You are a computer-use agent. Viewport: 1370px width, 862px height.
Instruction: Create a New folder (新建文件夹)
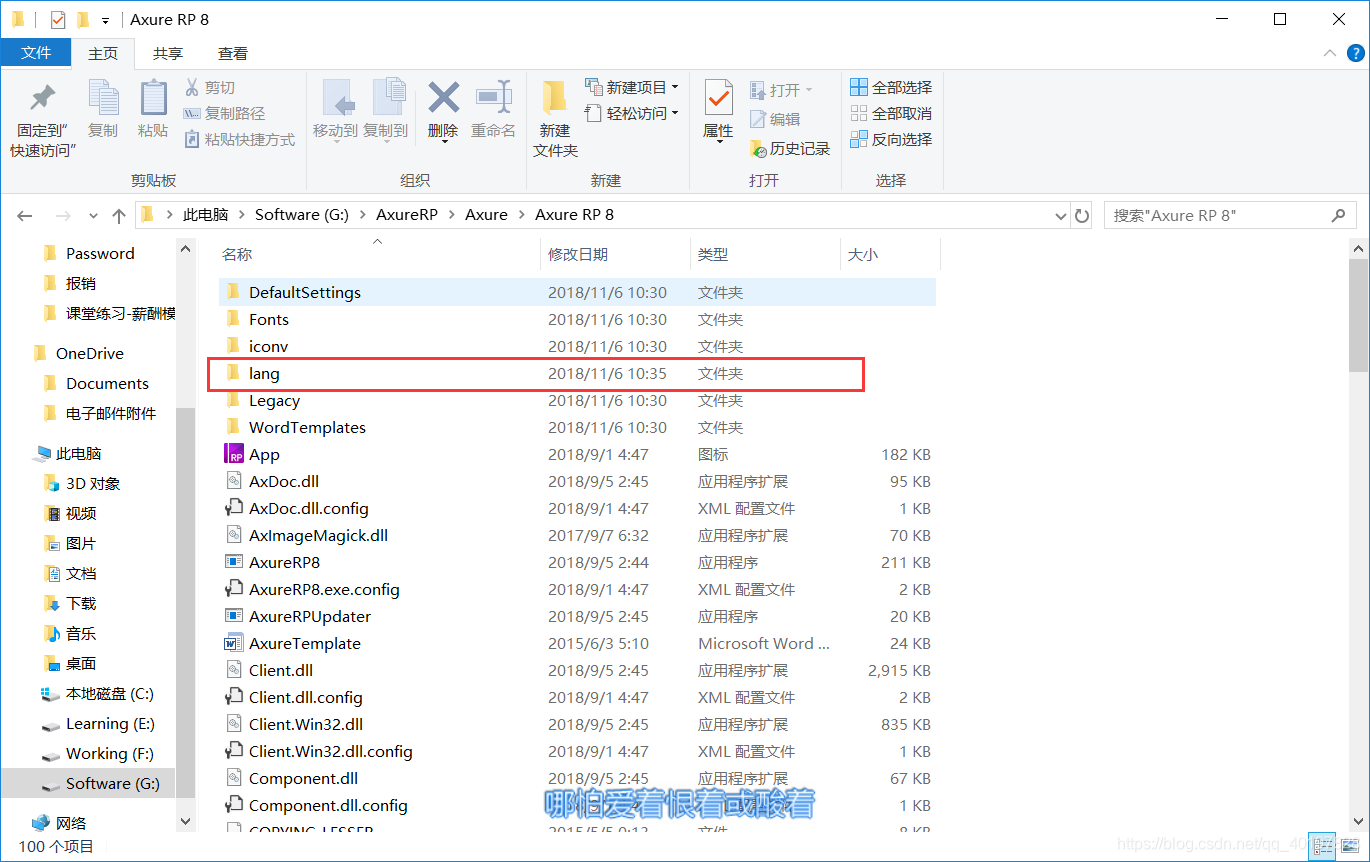[555, 120]
